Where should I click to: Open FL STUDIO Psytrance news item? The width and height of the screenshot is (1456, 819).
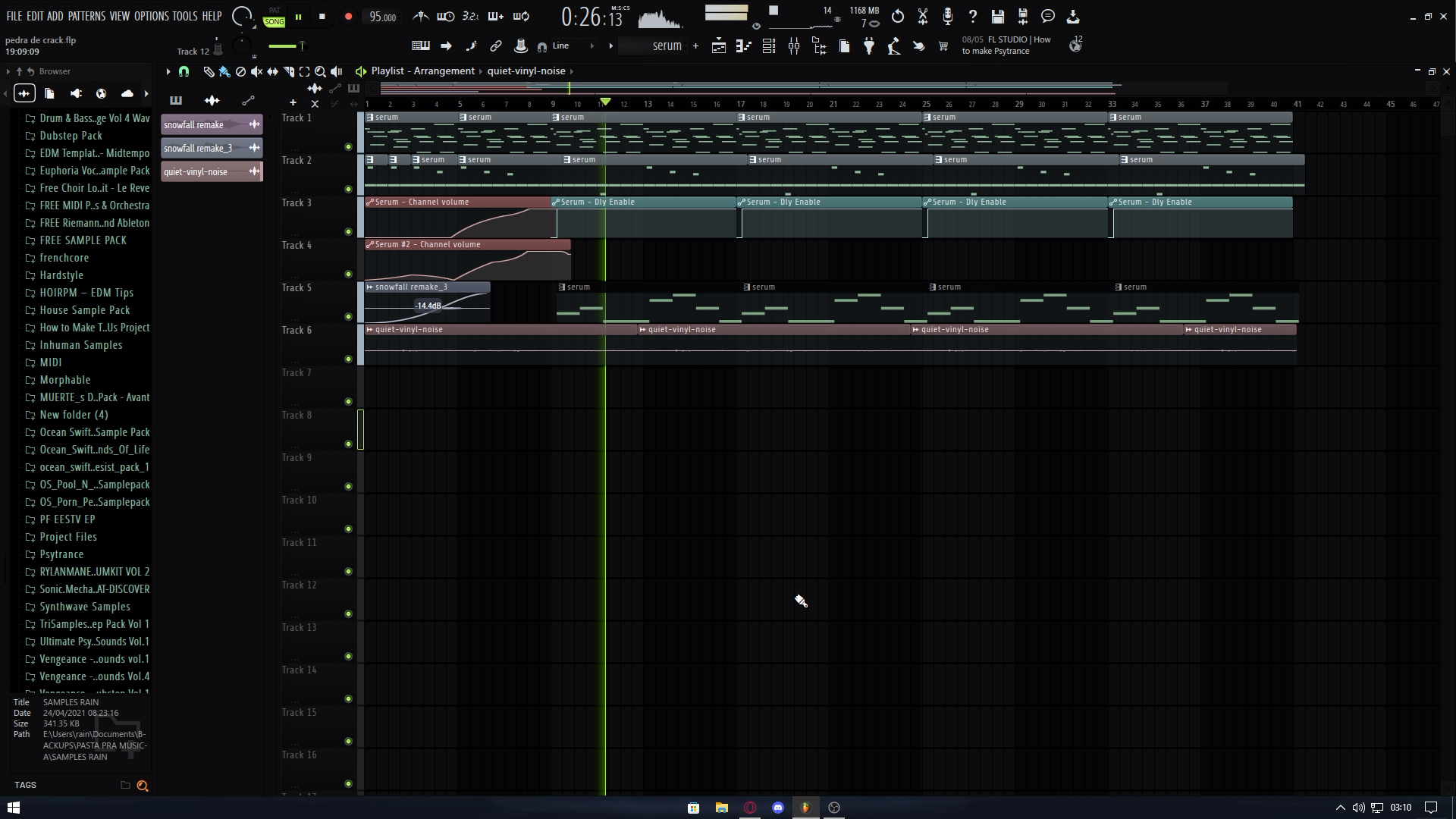pos(1007,45)
